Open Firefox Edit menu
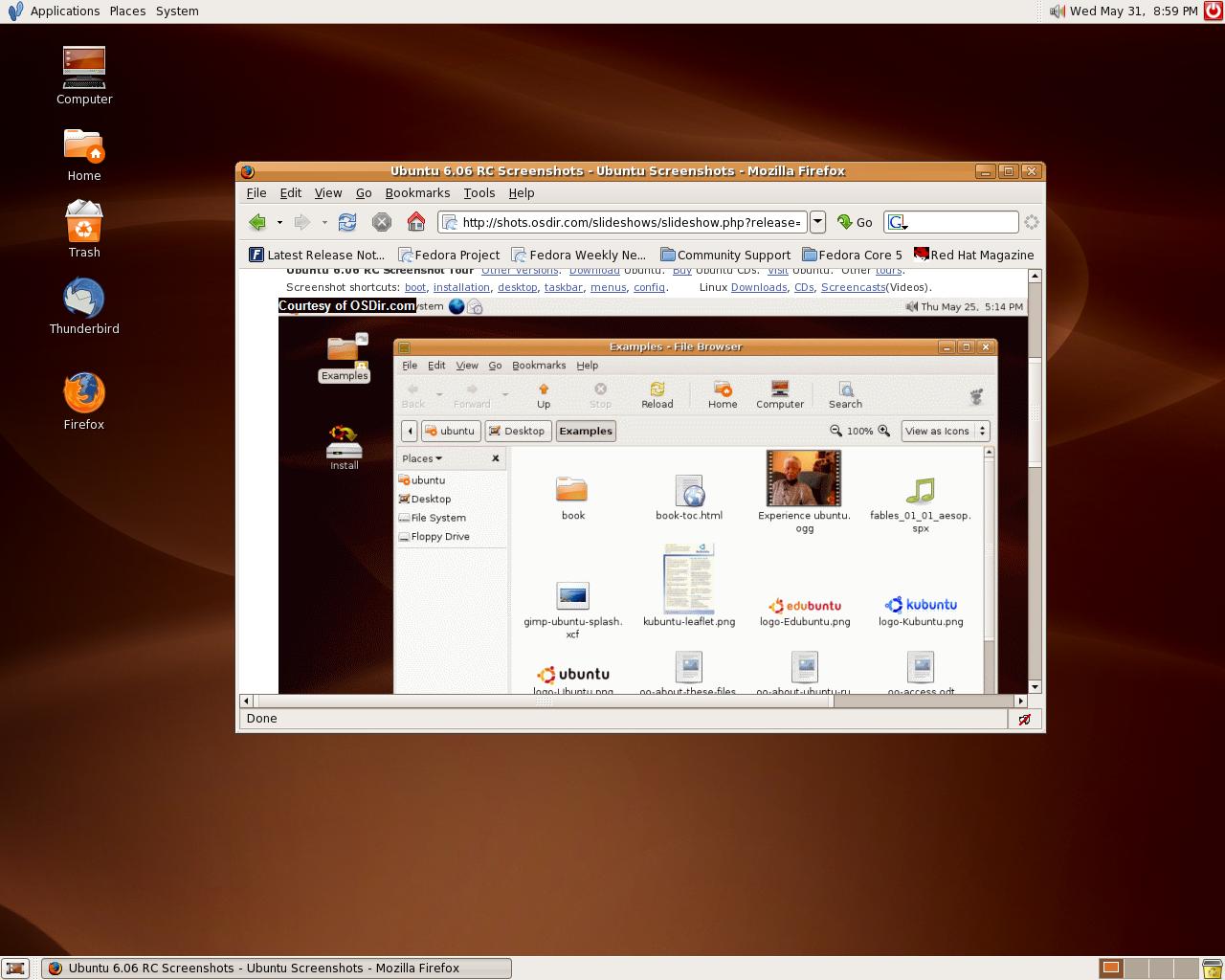Screen dimensions: 1225x980 coord(291,192)
